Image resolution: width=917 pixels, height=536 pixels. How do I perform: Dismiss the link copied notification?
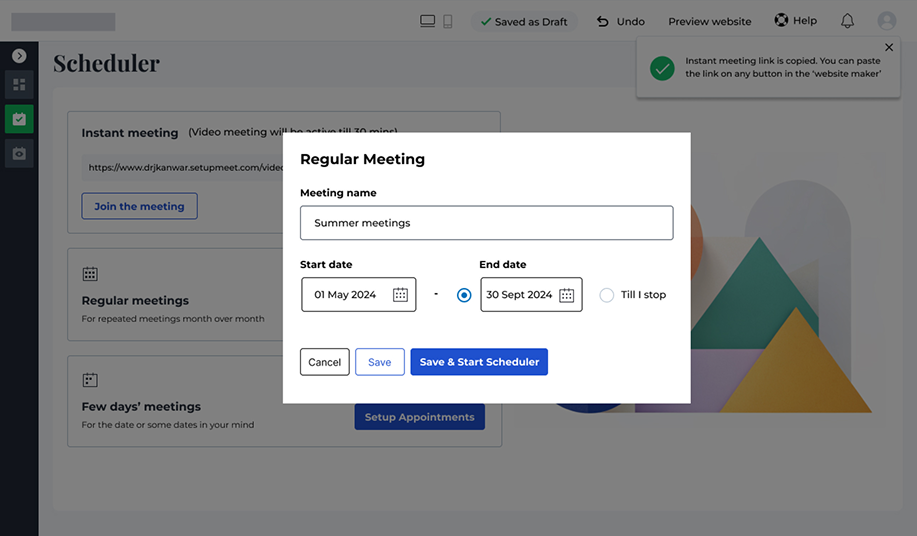click(x=889, y=47)
